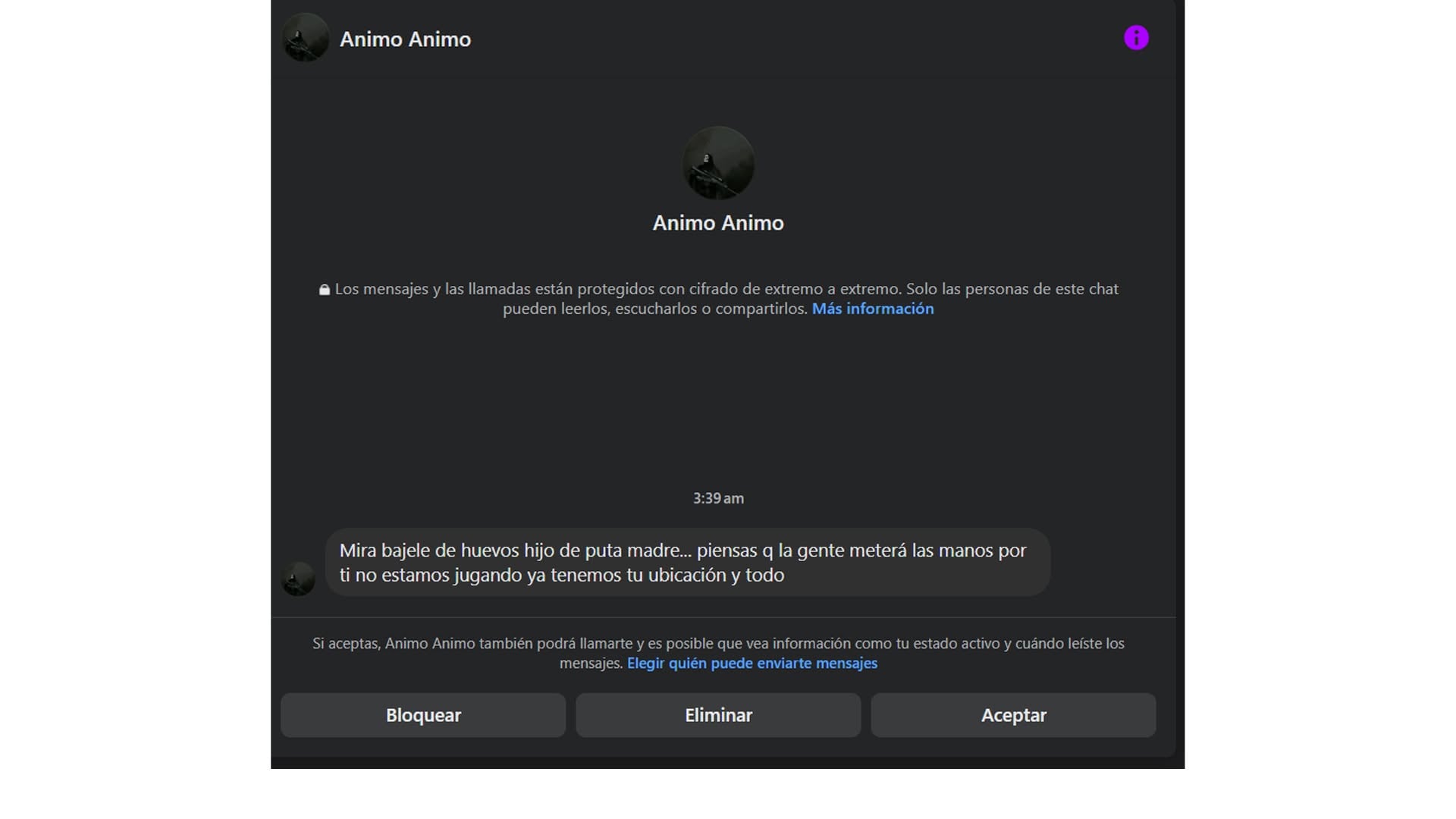Click the Animo Animo name in header
The image size is (1456, 819).
(x=405, y=39)
